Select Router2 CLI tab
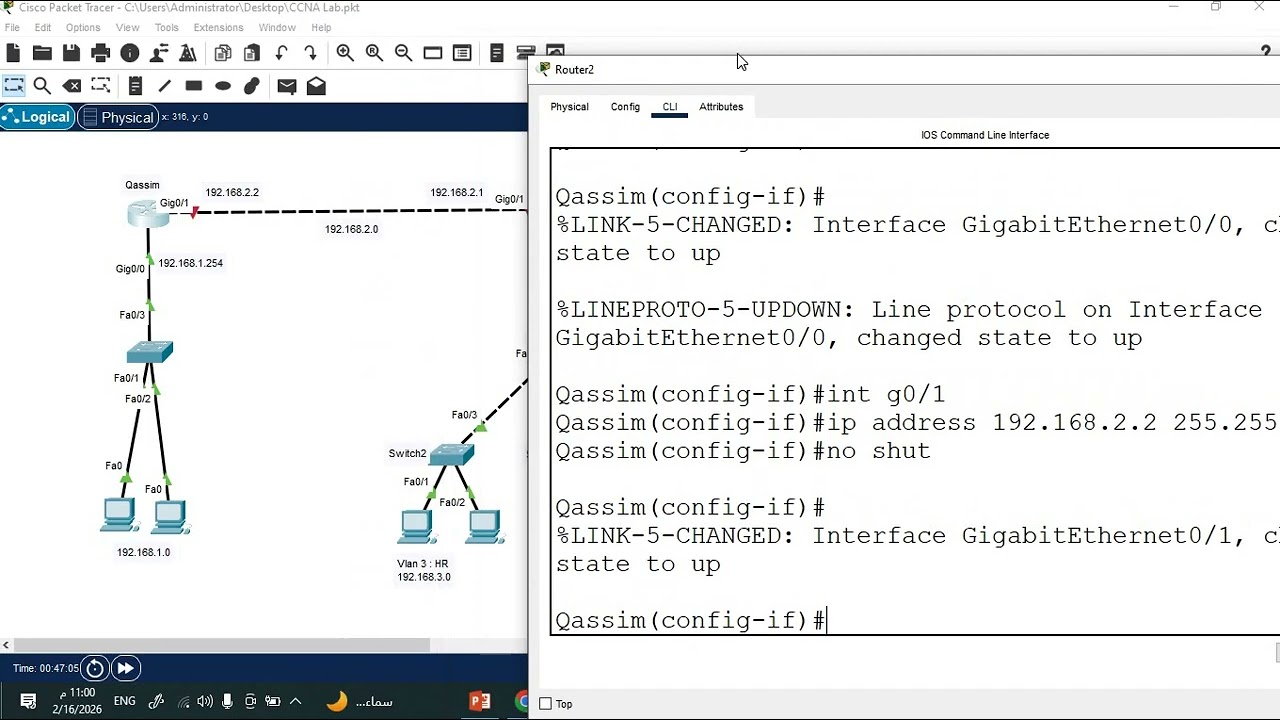The image size is (1280, 720). (670, 107)
